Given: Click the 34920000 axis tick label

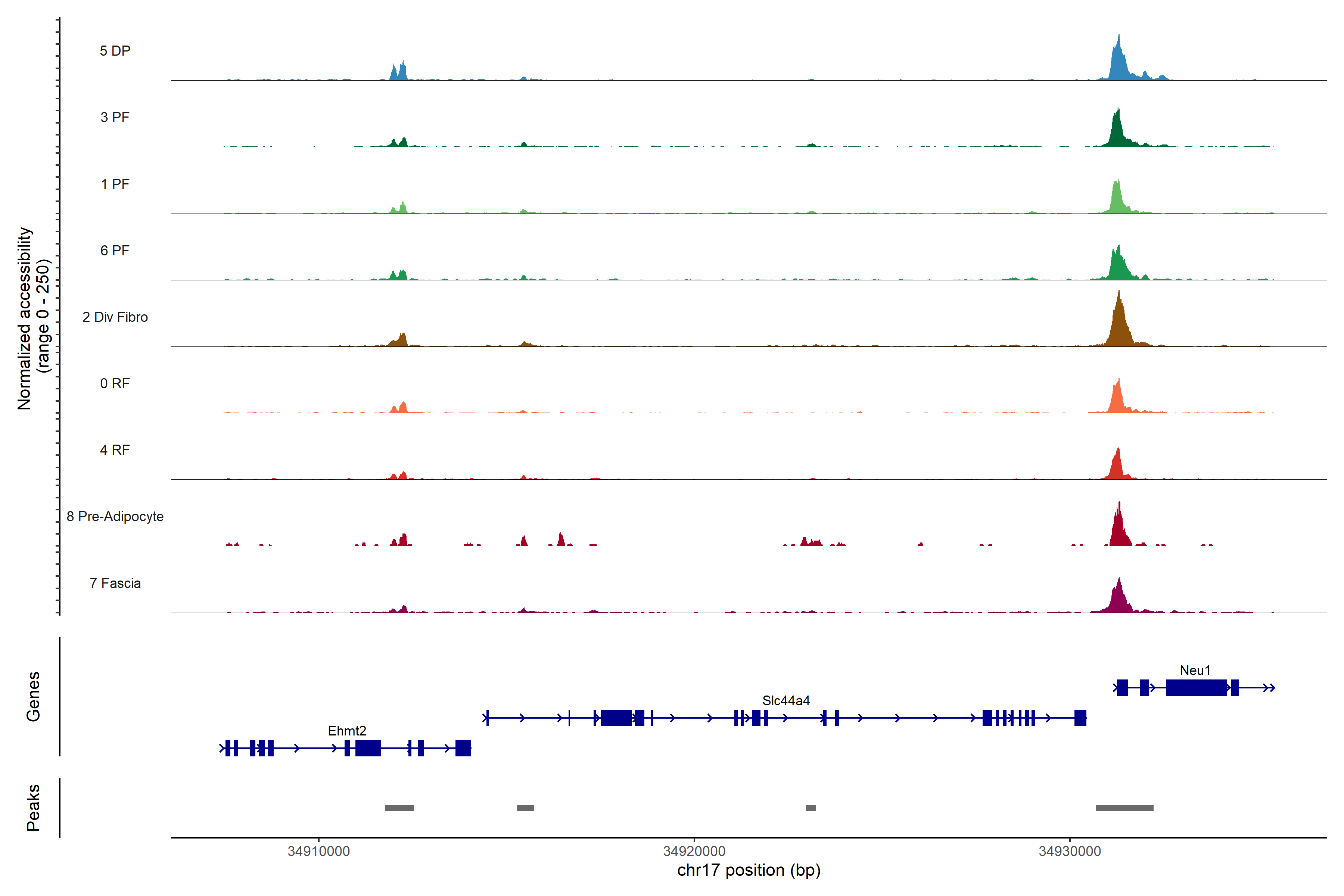Looking at the screenshot, I should coord(694,851).
